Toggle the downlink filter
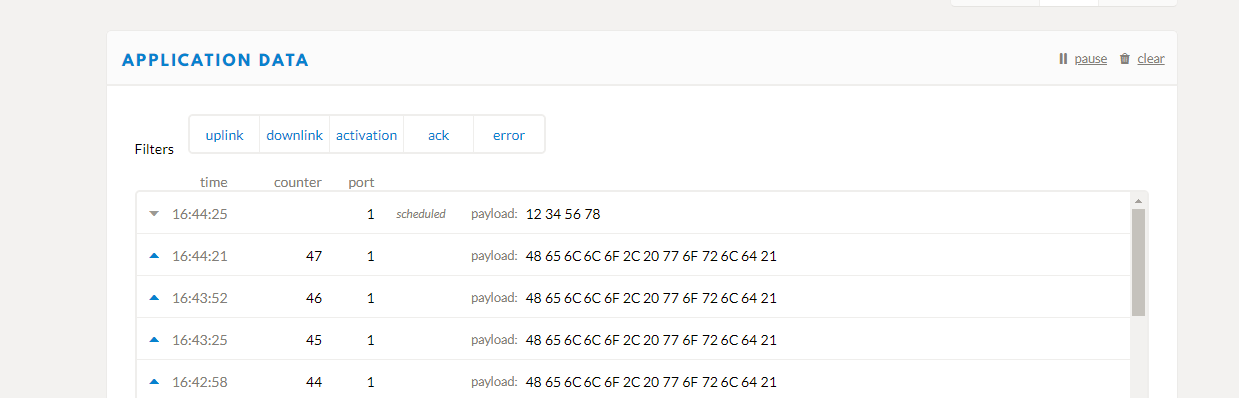 pos(294,135)
